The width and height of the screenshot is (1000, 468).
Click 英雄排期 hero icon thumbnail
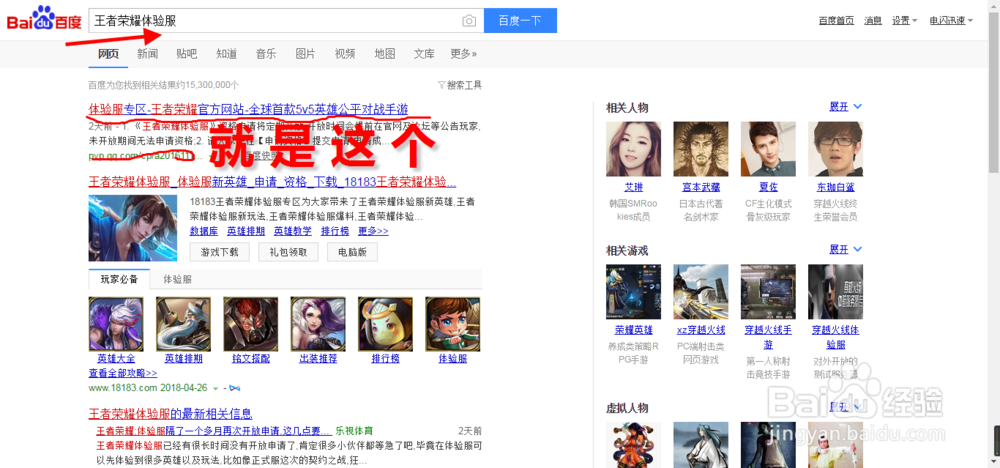click(x=184, y=324)
